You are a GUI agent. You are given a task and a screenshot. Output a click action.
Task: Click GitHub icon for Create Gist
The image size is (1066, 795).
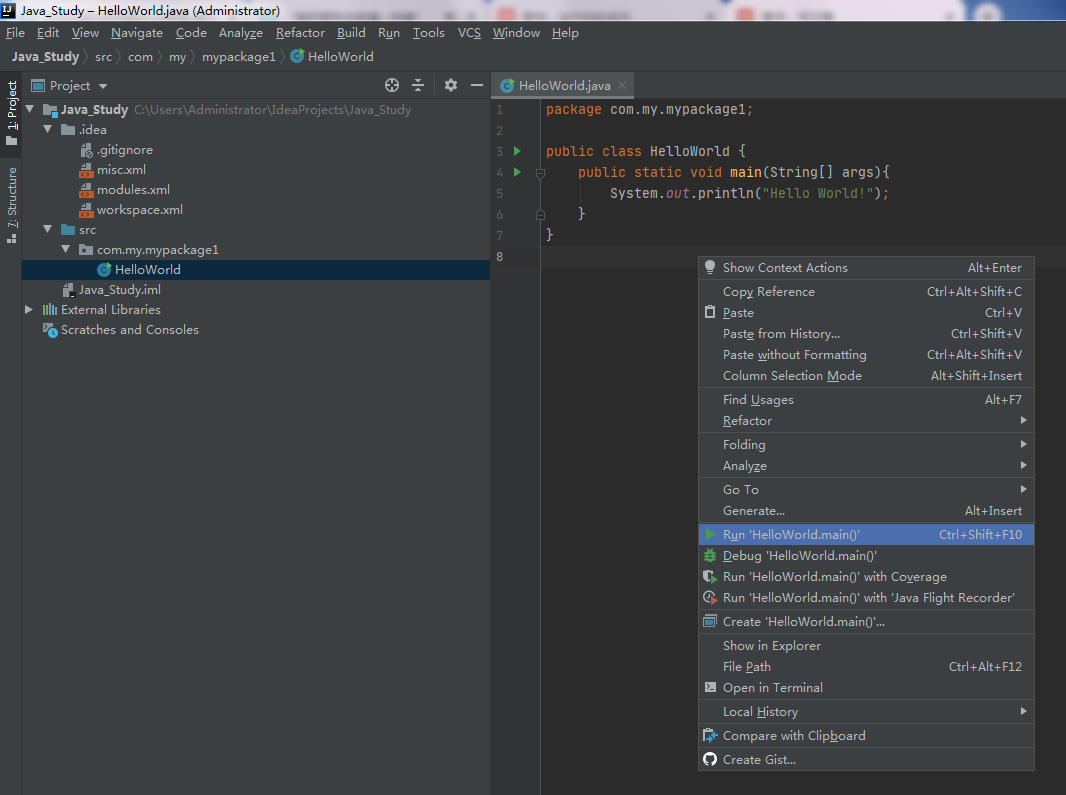710,759
